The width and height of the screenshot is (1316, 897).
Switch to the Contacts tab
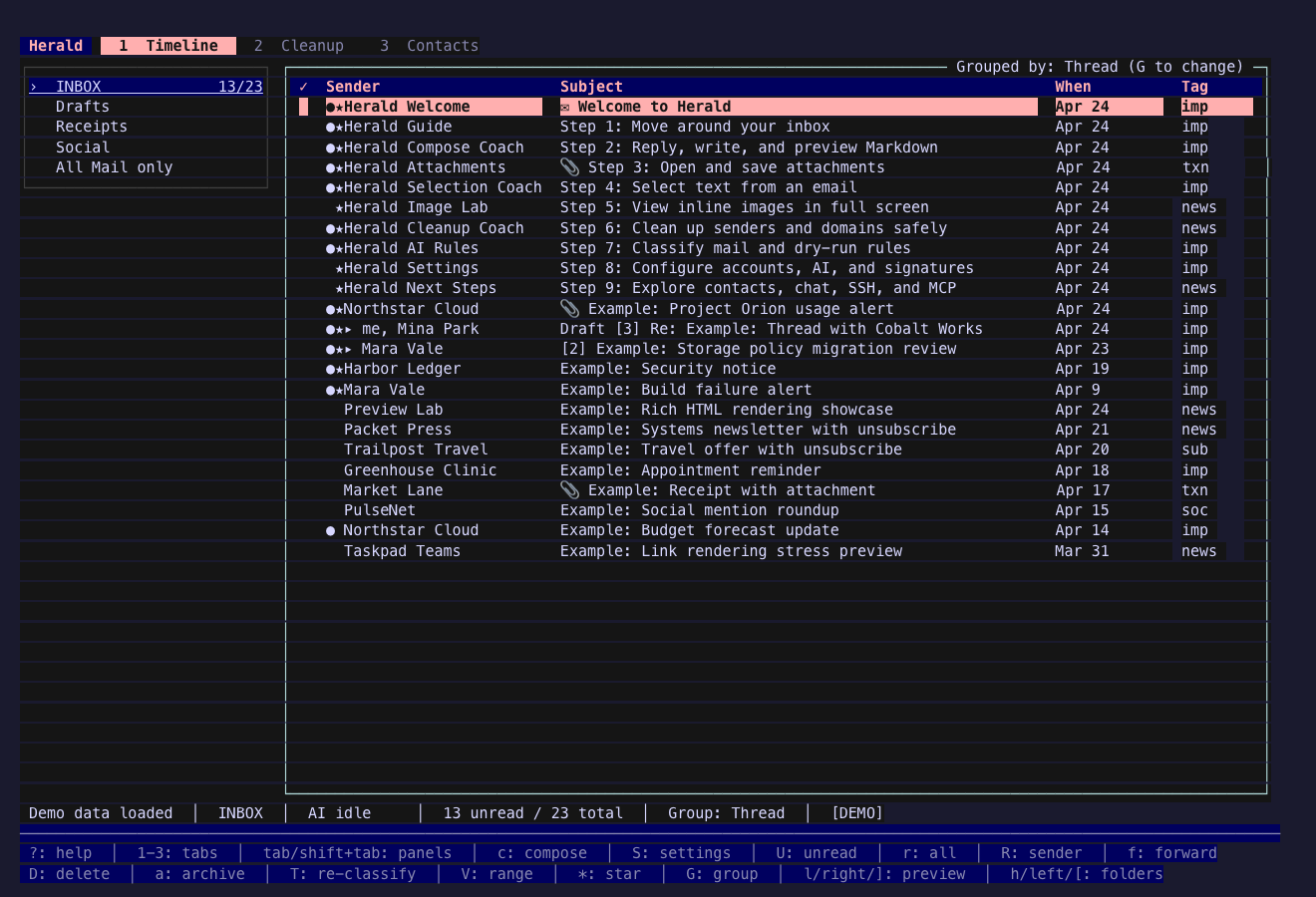430,46
